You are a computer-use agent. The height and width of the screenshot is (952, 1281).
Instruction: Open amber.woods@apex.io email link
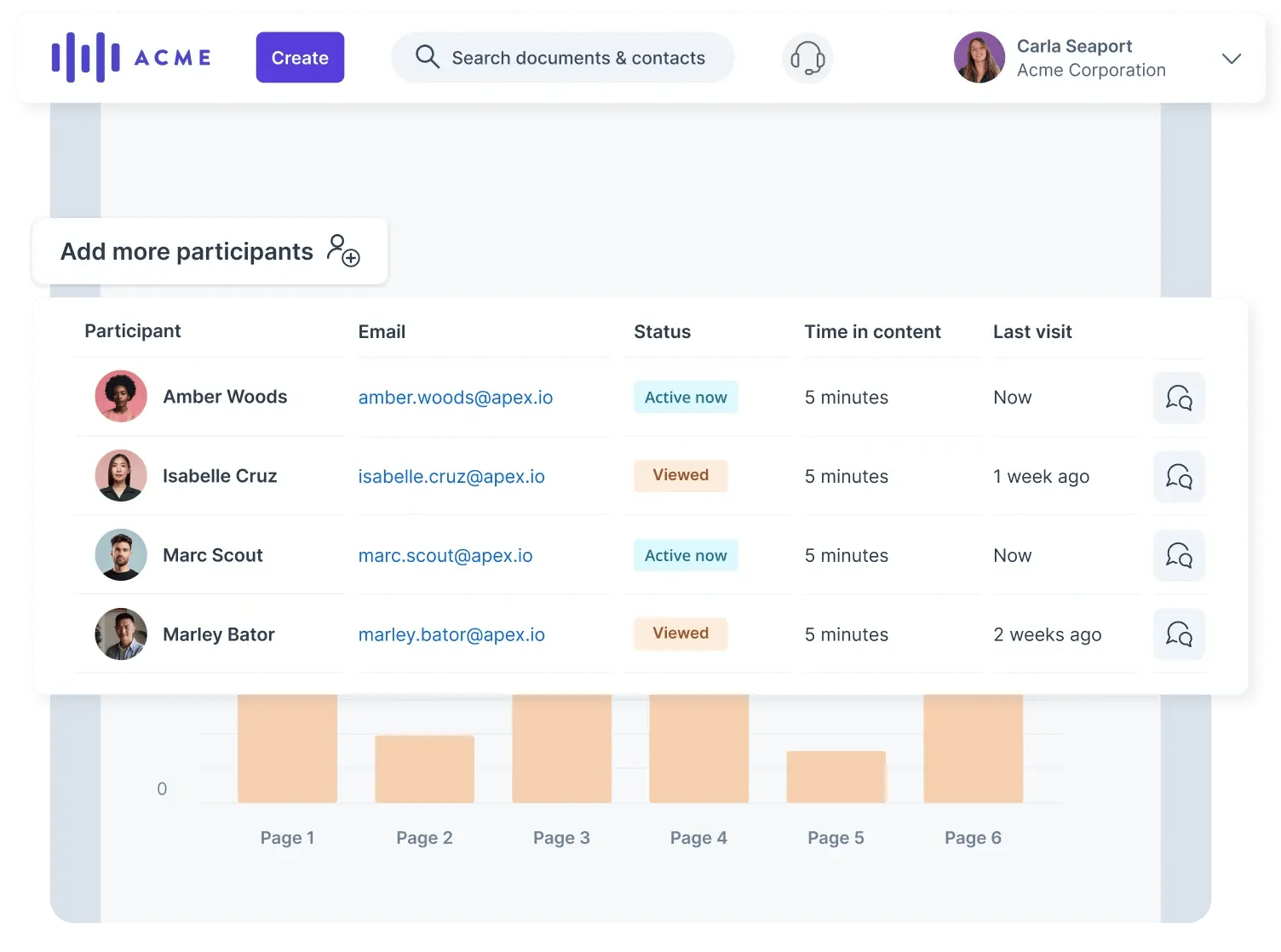pos(456,397)
